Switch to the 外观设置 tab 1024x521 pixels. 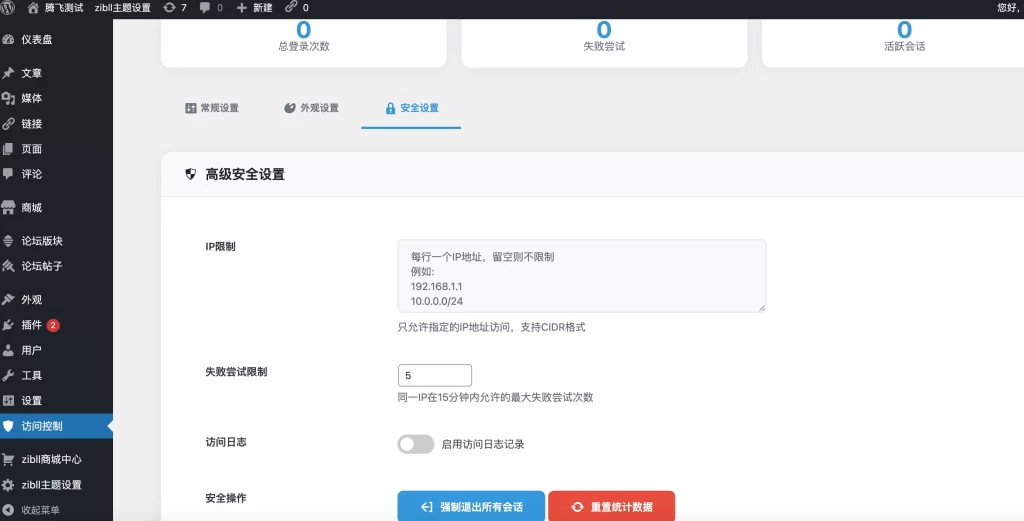tap(311, 108)
